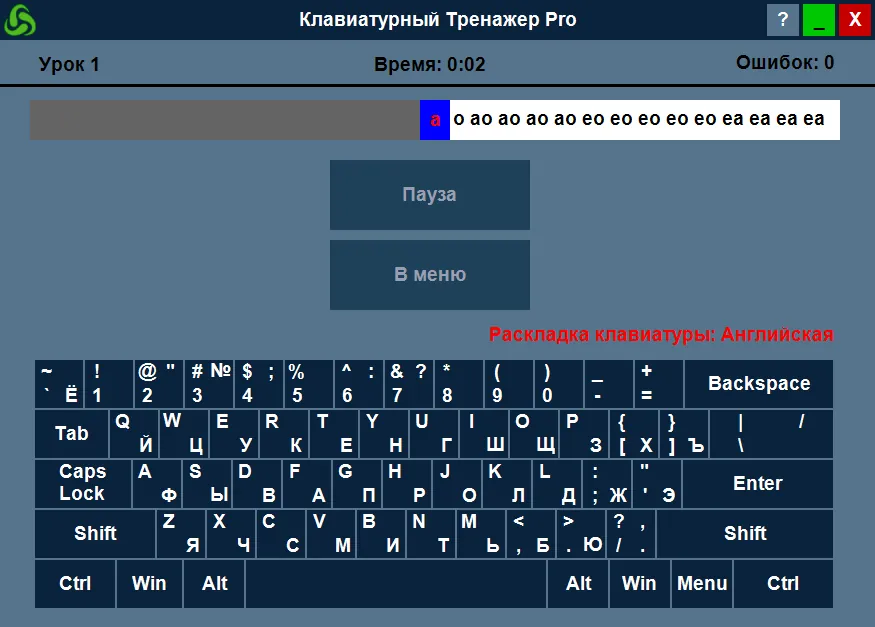Click the left Ctrl key
Screen dimensions: 875x627
[x=75, y=583]
